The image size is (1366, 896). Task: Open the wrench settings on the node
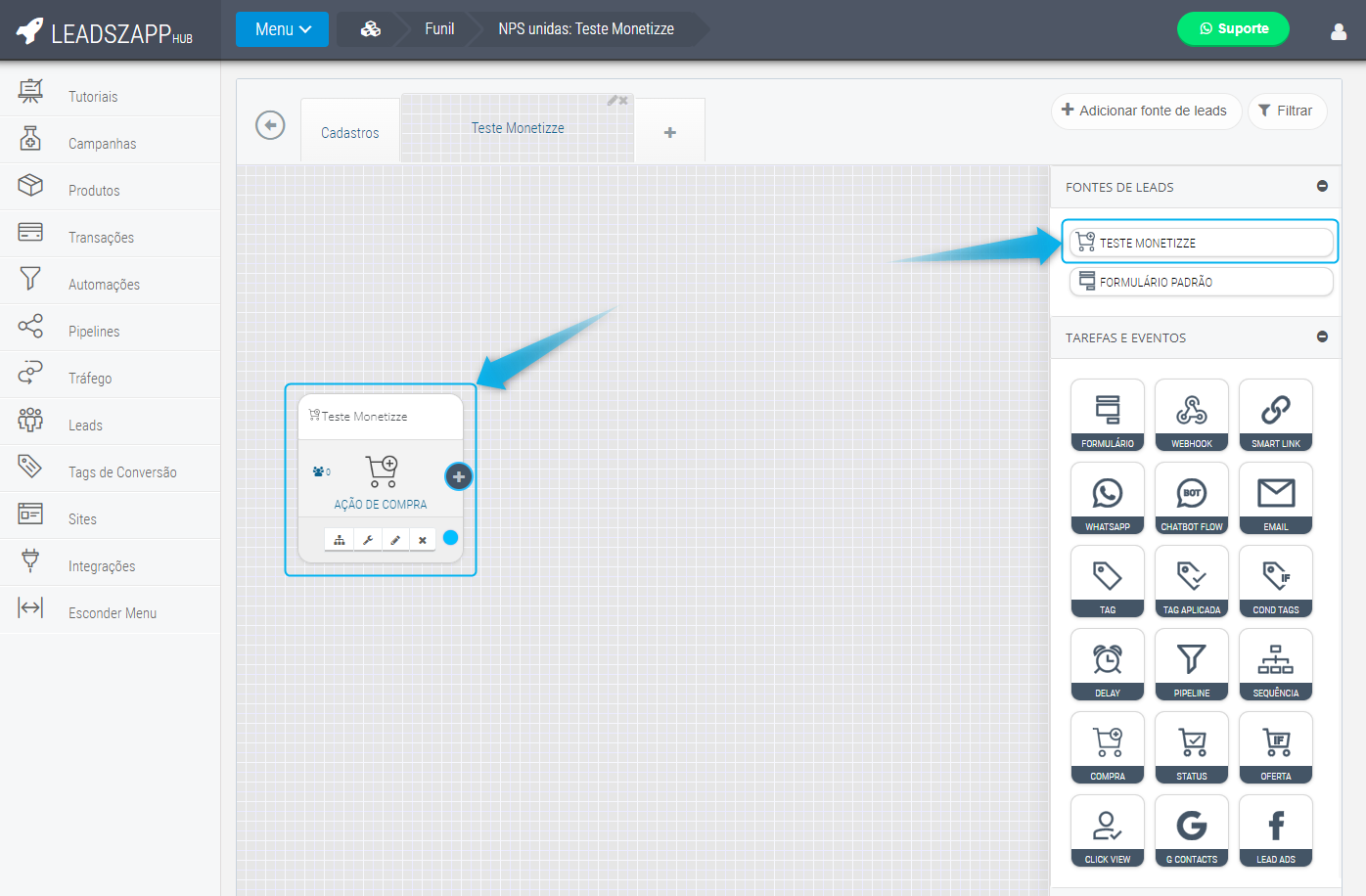[x=368, y=540]
